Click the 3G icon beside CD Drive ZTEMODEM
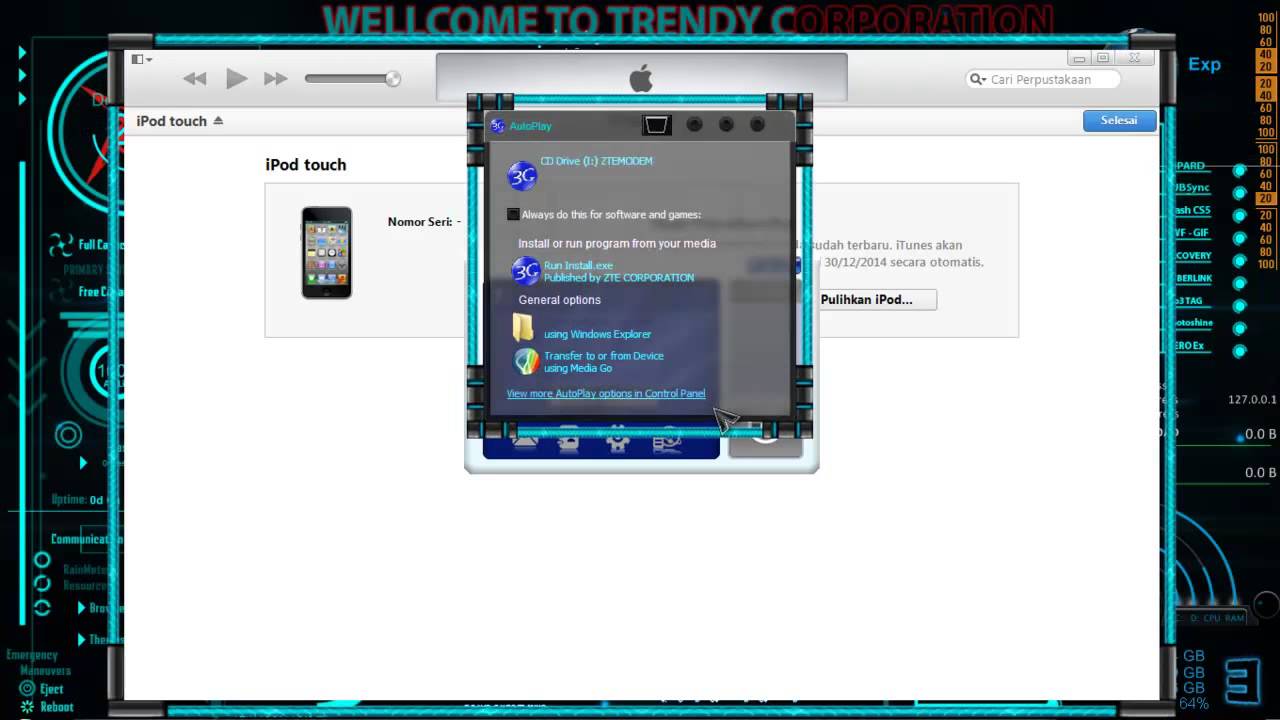 [x=522, y=176]
